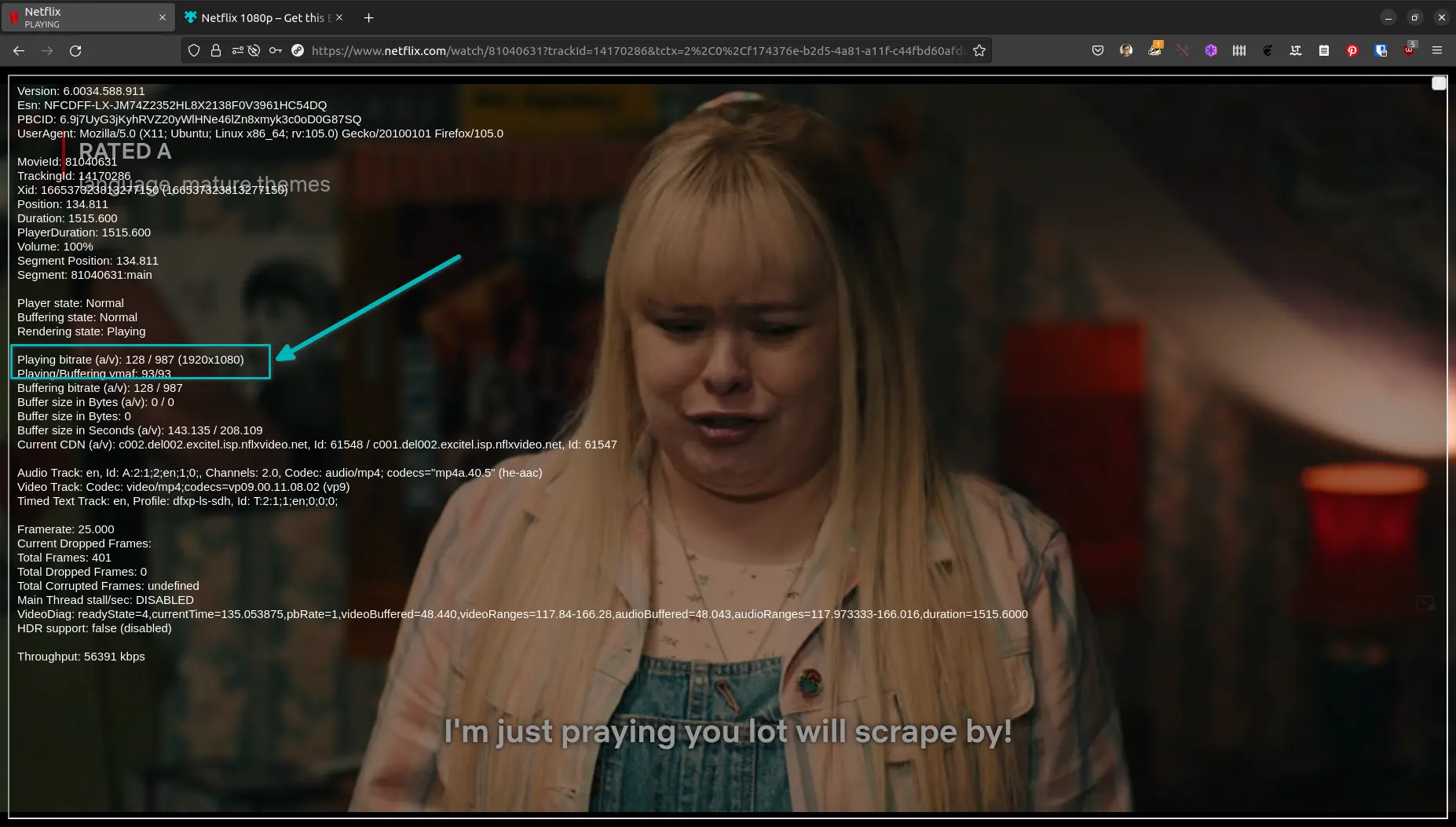The width and height of the screenshot is (1456, 827).
Task: Go back to the previous page
Action: pos(19,50)
